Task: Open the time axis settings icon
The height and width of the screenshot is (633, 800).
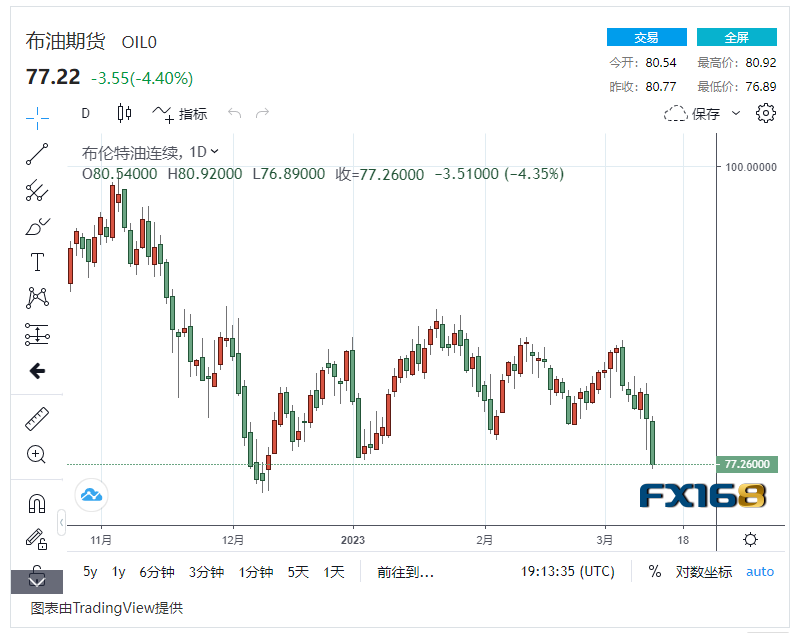Action: point(751,539)
